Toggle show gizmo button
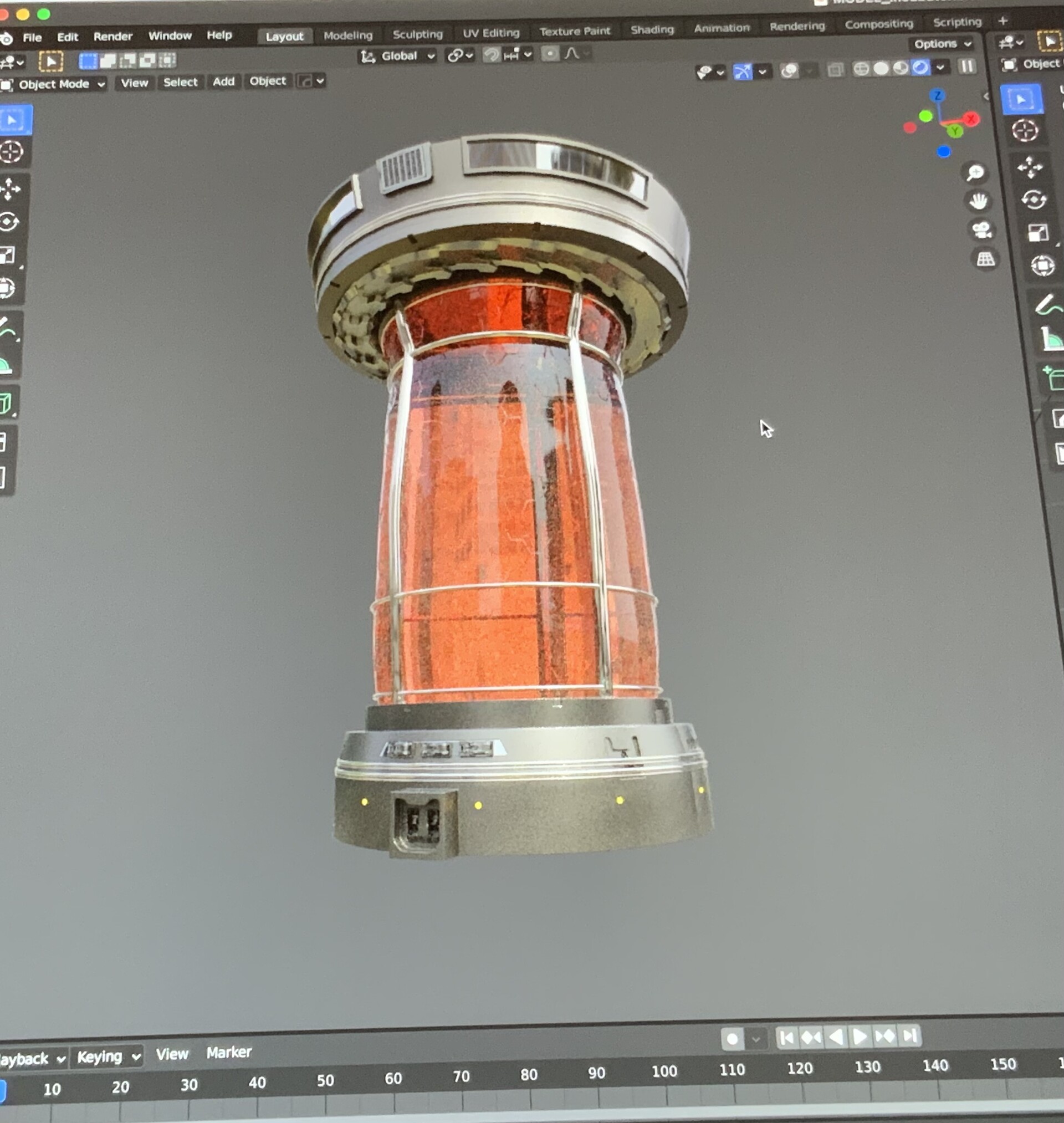1064x1123 pixels. coord(742,72)
